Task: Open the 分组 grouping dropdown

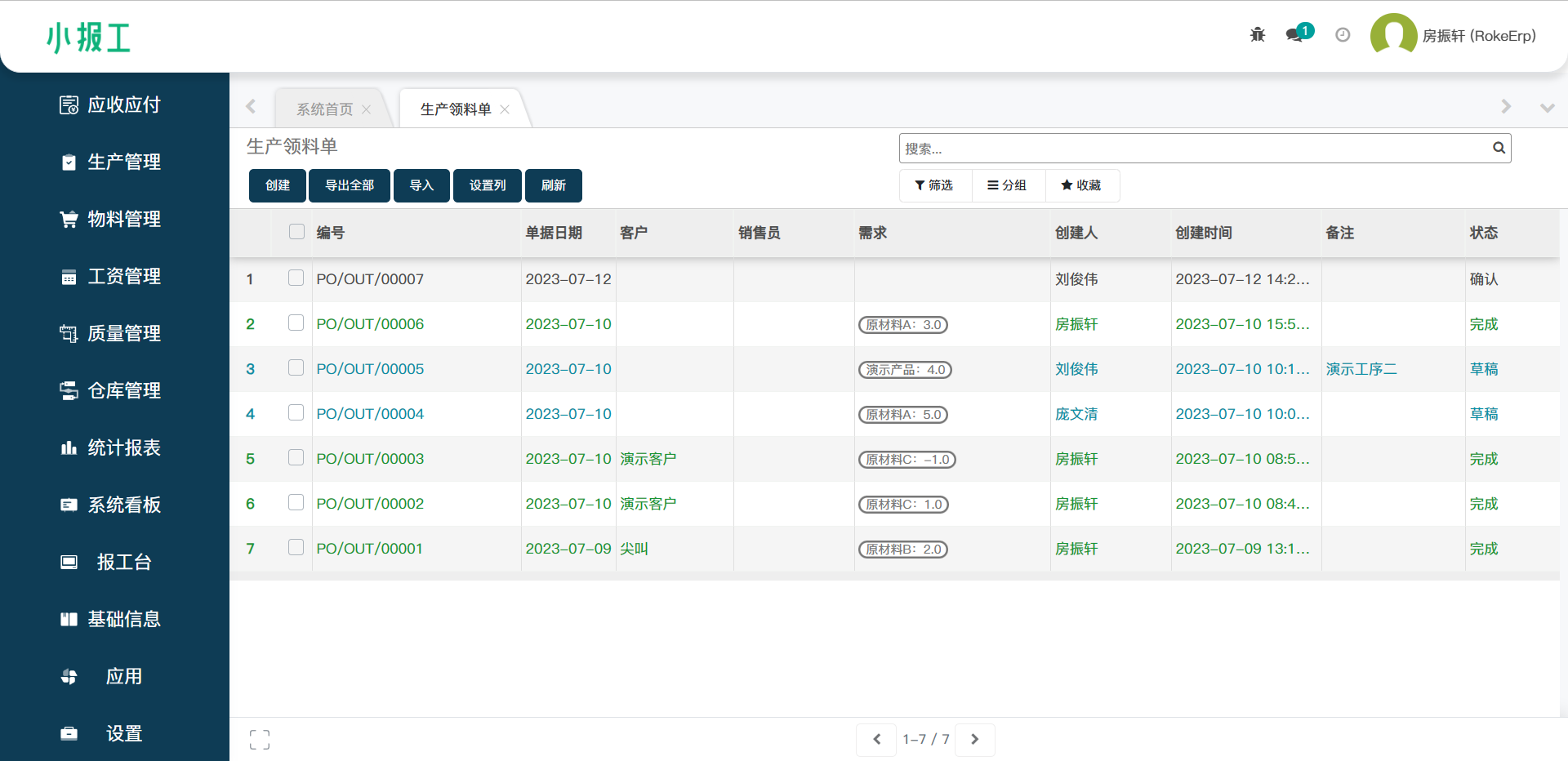Action: coord(1007,185)
